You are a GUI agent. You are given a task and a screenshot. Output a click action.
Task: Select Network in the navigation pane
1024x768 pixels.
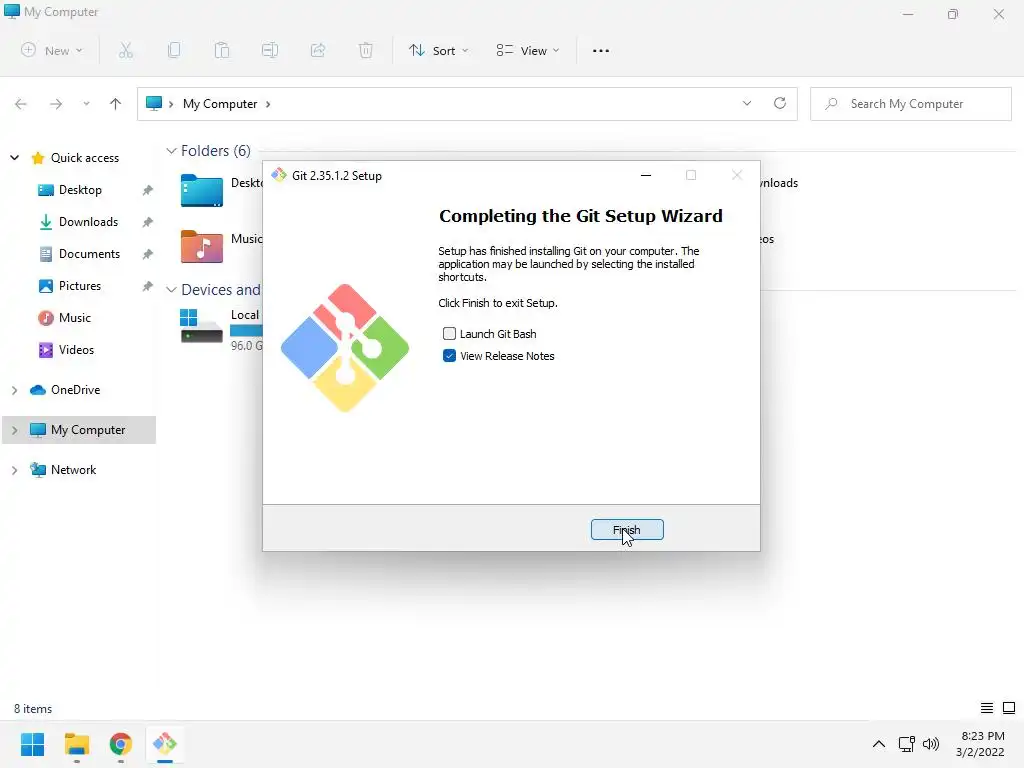(x=73, y=470)
